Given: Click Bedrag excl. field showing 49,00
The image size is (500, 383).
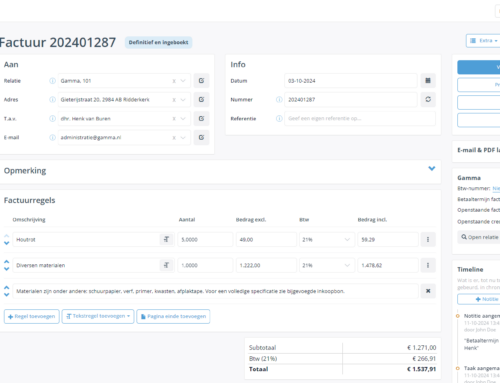Looking at the screenshot, I should tap(266, 239).
